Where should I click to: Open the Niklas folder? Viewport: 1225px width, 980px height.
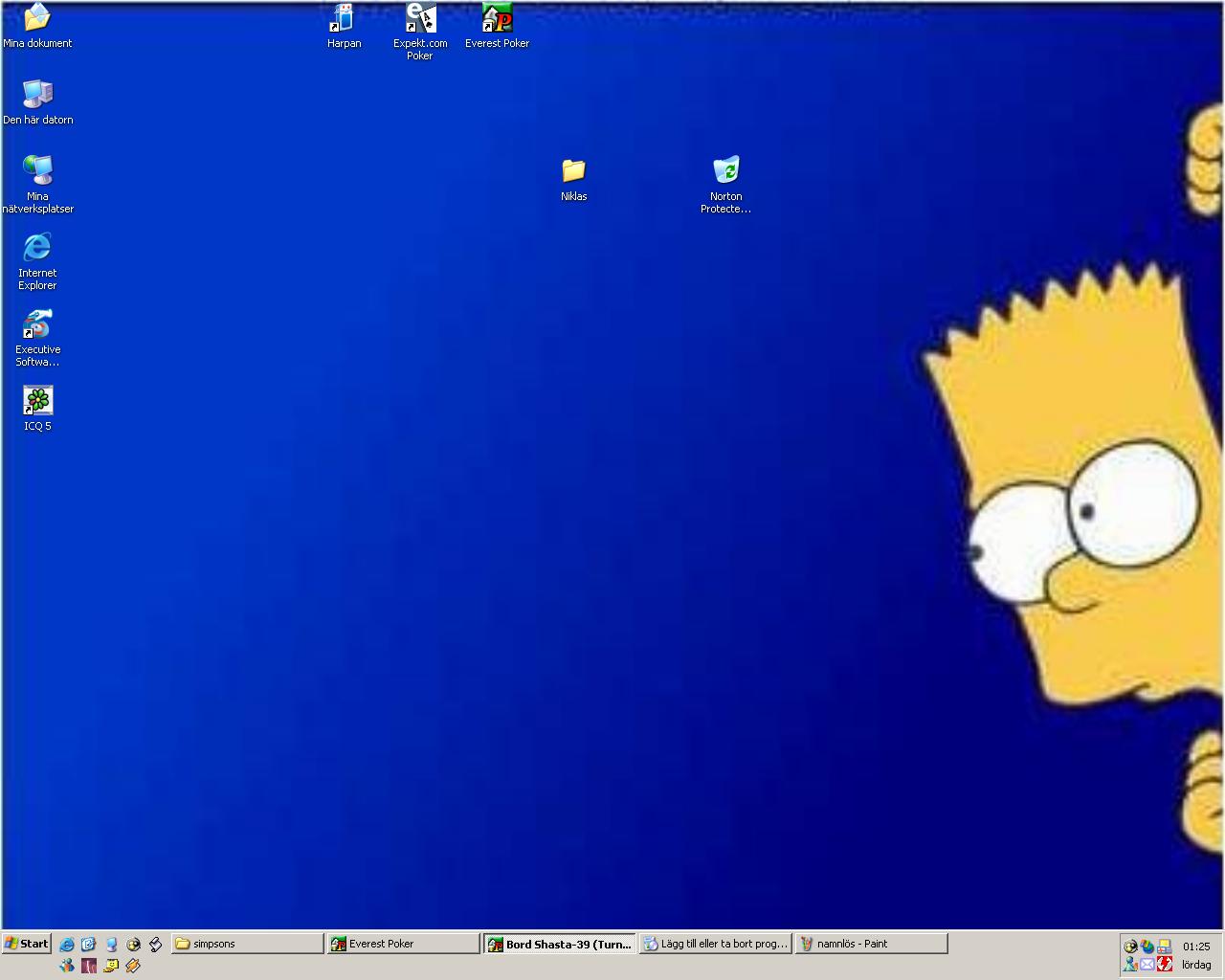pos(572,173)
